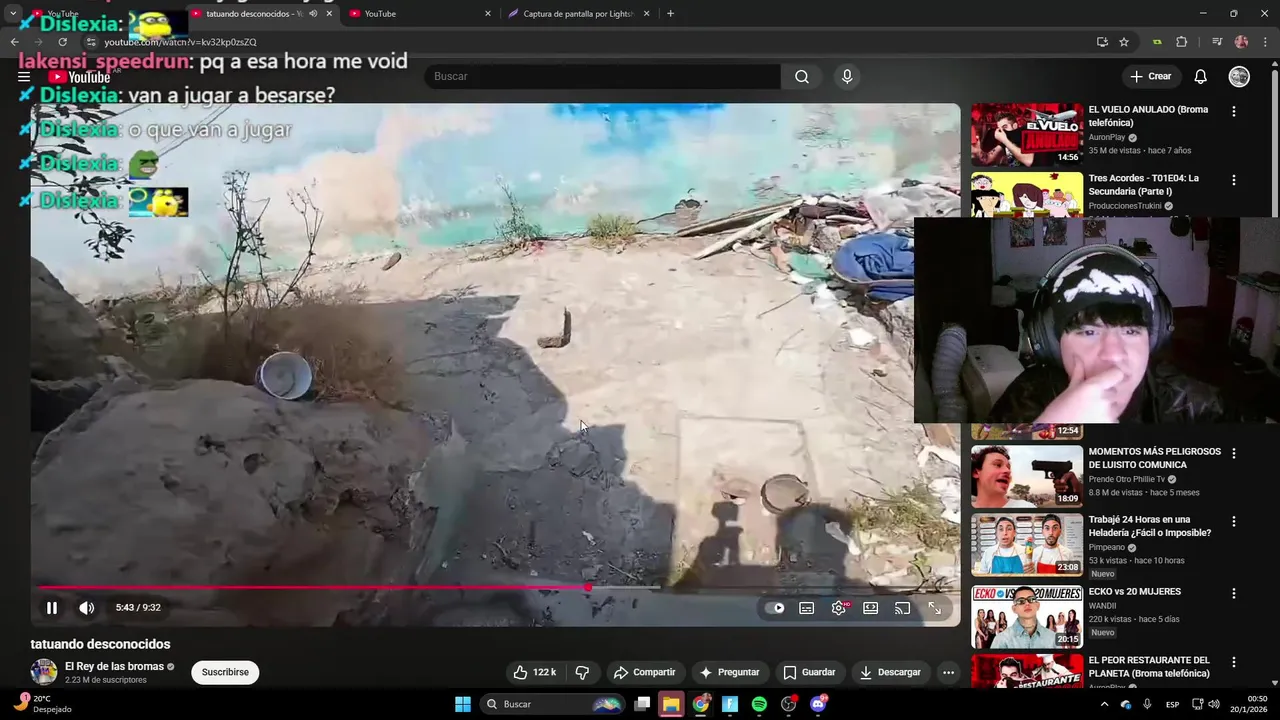Focus the YouTube Buscar search box
This screenshot has height=720, width=1280.
[x=603, y=76]
